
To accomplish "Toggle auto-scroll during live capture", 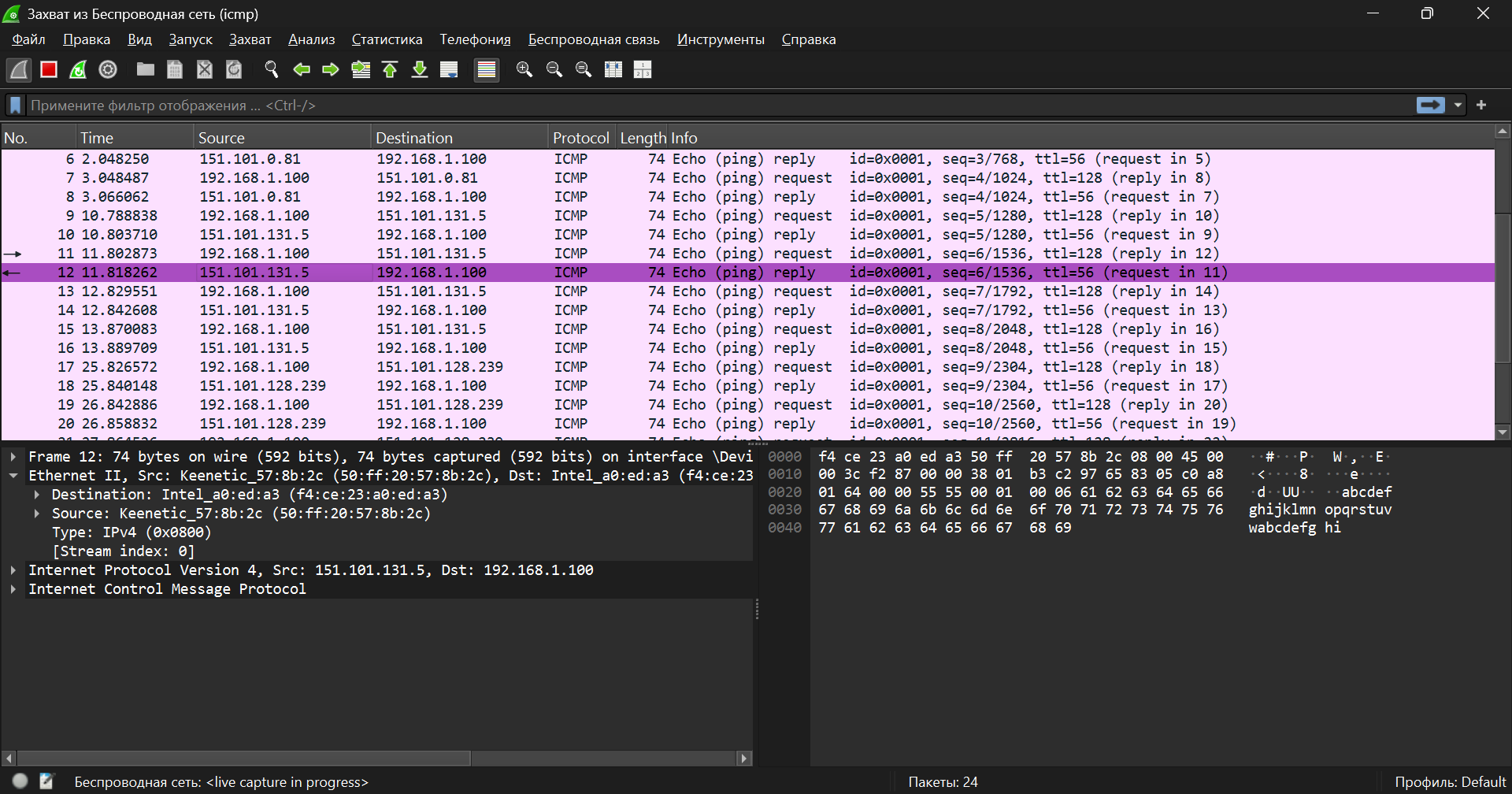I will click(449, 70).
